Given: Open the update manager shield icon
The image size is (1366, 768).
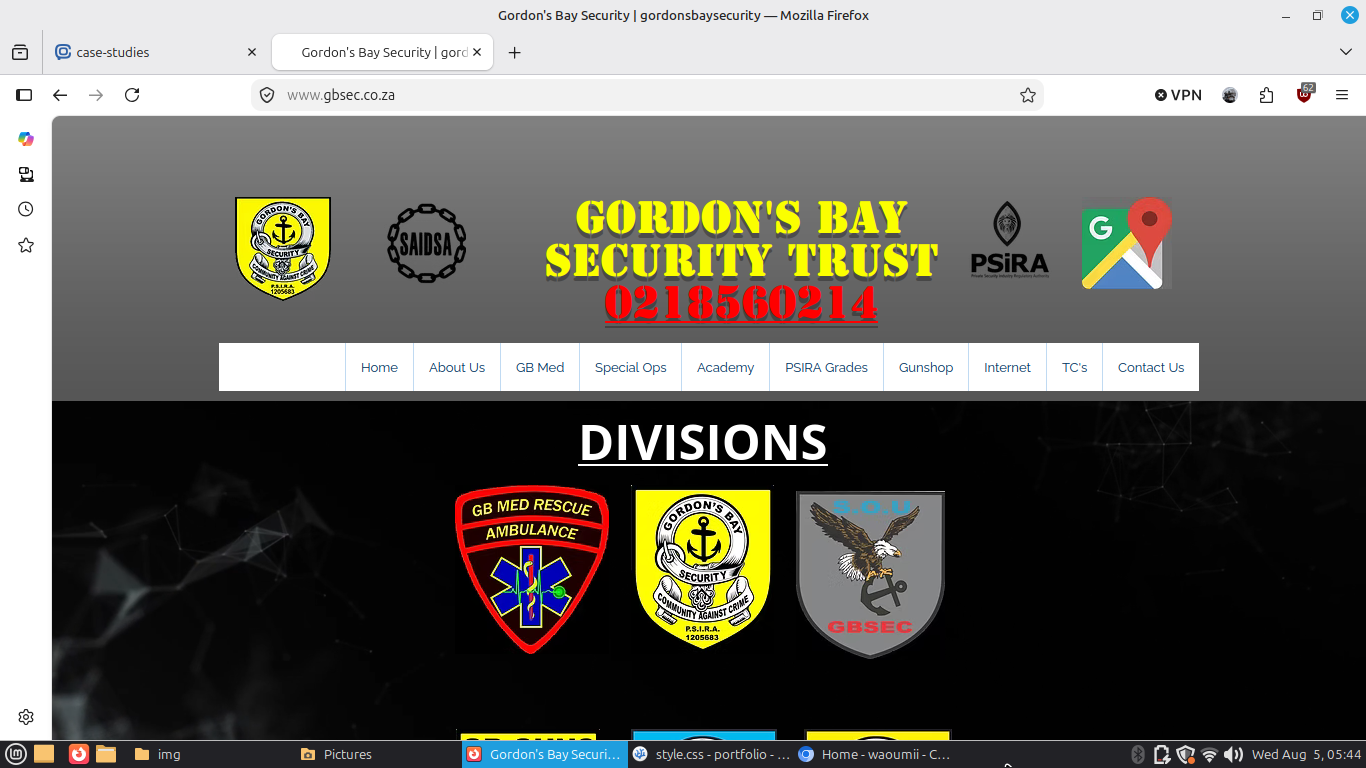Looking at the screenshot, I should [x=1186, y=755].
